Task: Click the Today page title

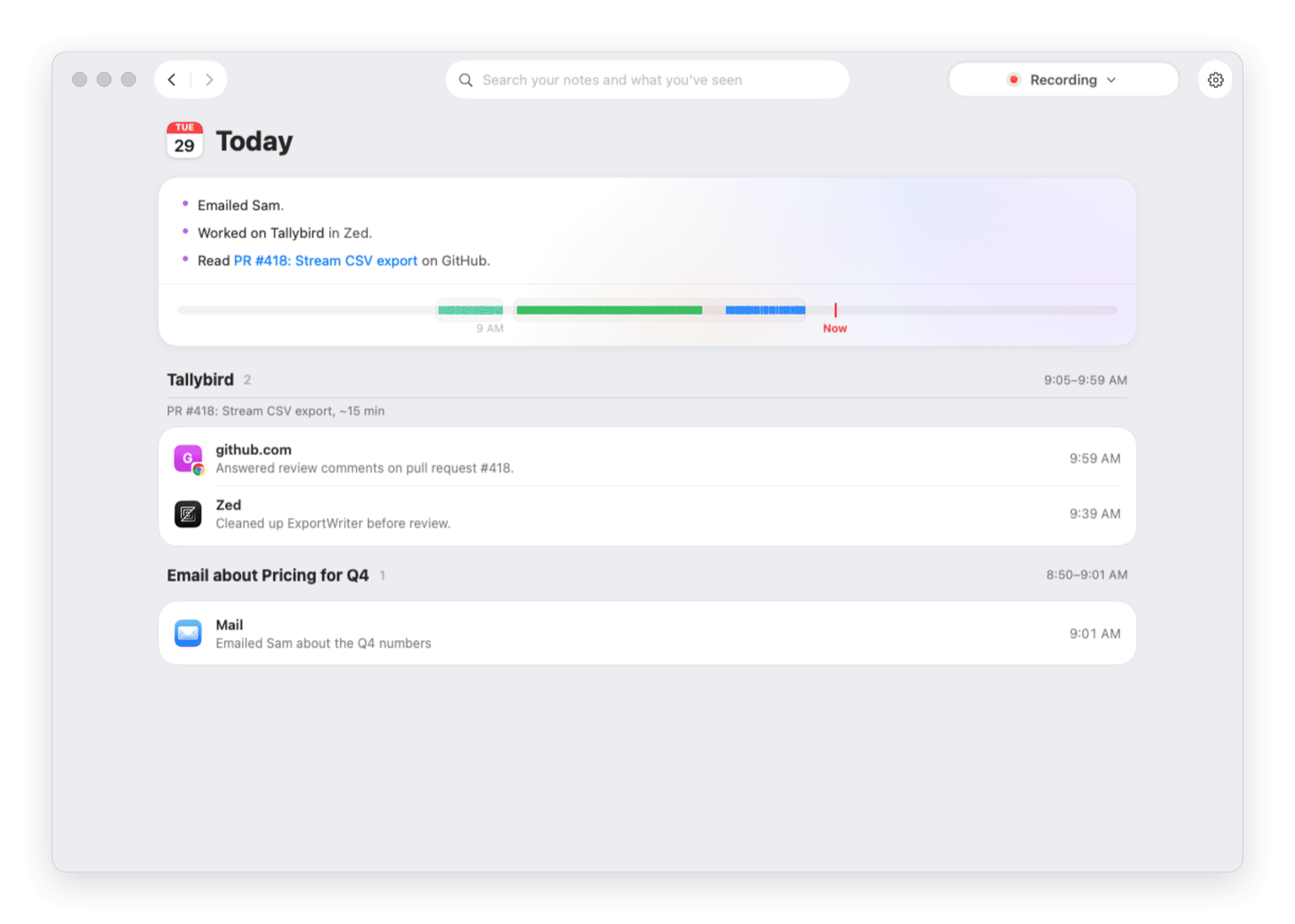Action: click(255, 141)
